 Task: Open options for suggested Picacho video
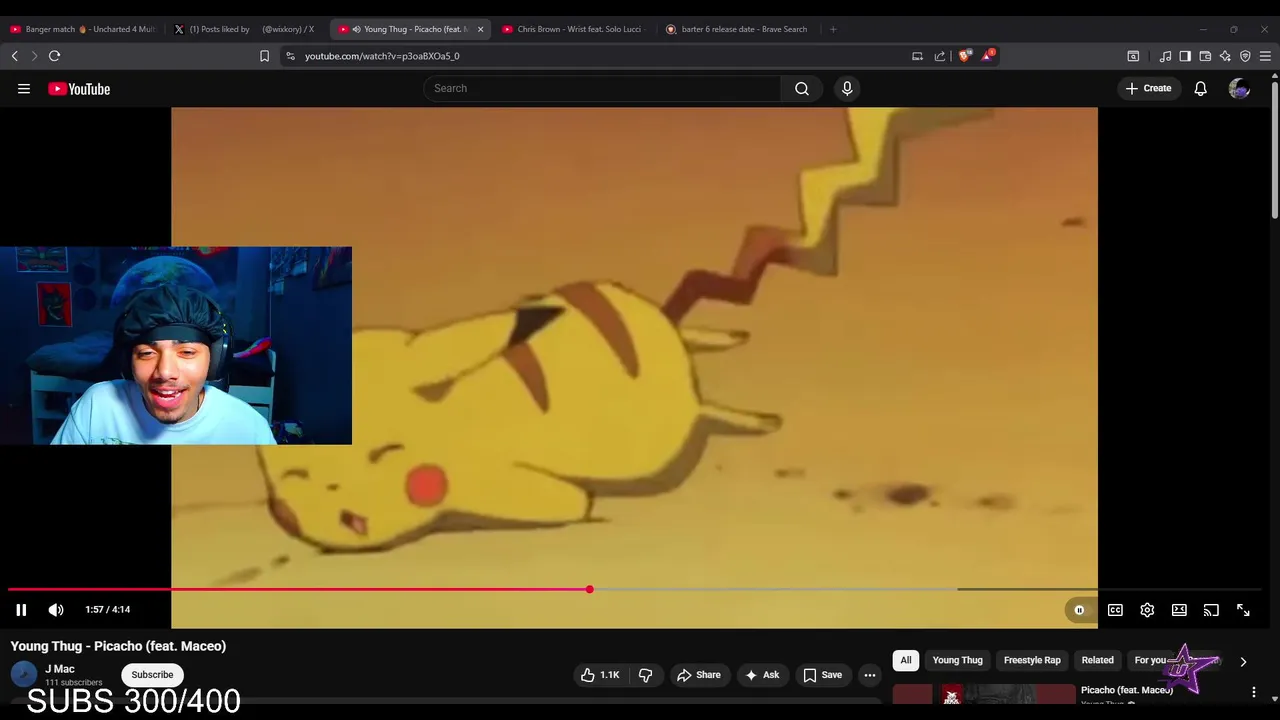click(1254, 692)
